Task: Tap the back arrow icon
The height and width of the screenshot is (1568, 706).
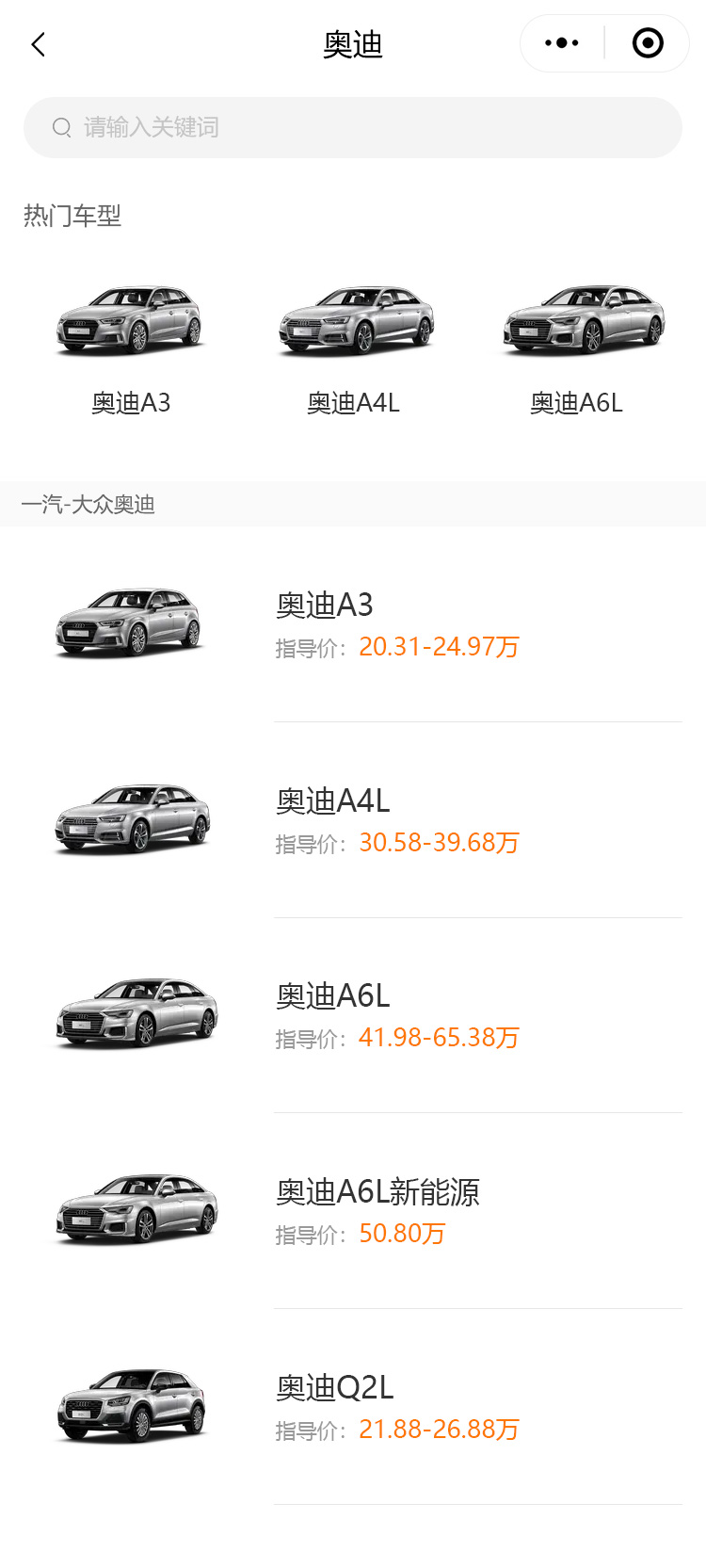Action: pyautogui.click(x=39, y=44)
